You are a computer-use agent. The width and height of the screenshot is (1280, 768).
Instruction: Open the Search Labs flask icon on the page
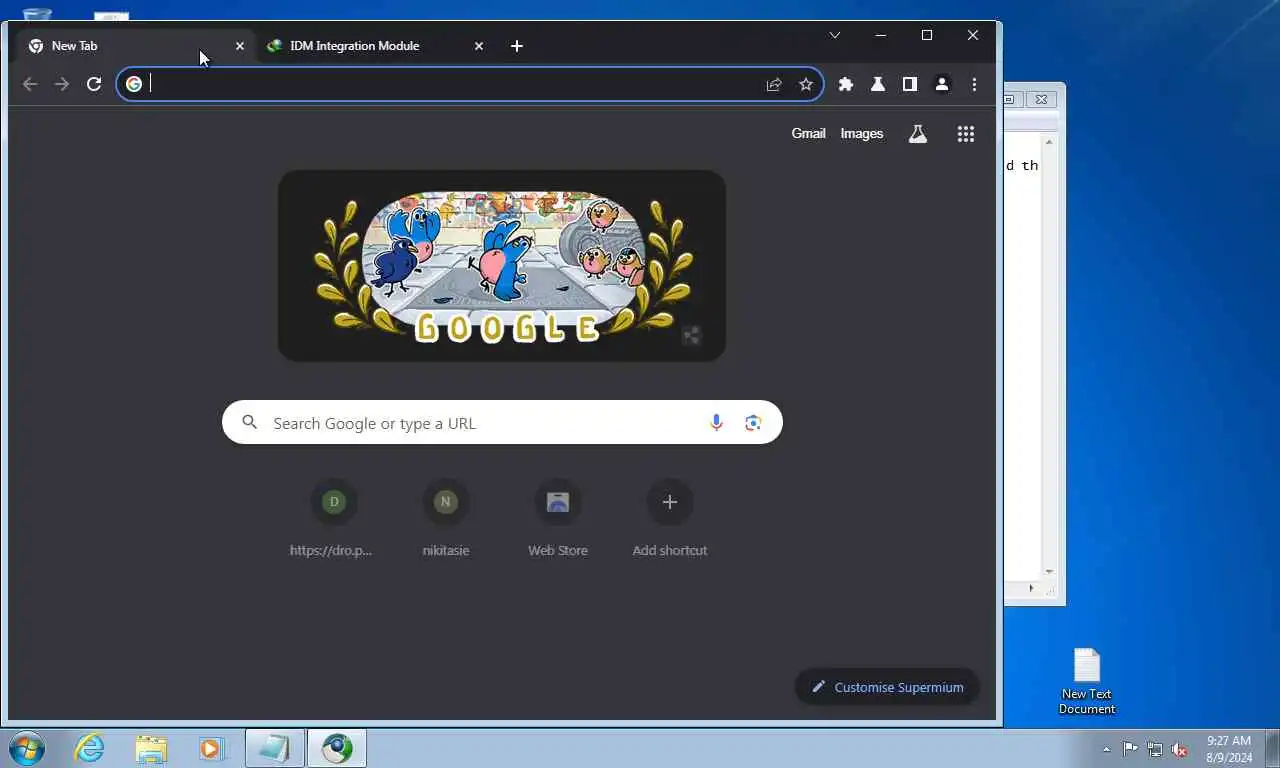(918, 133)
